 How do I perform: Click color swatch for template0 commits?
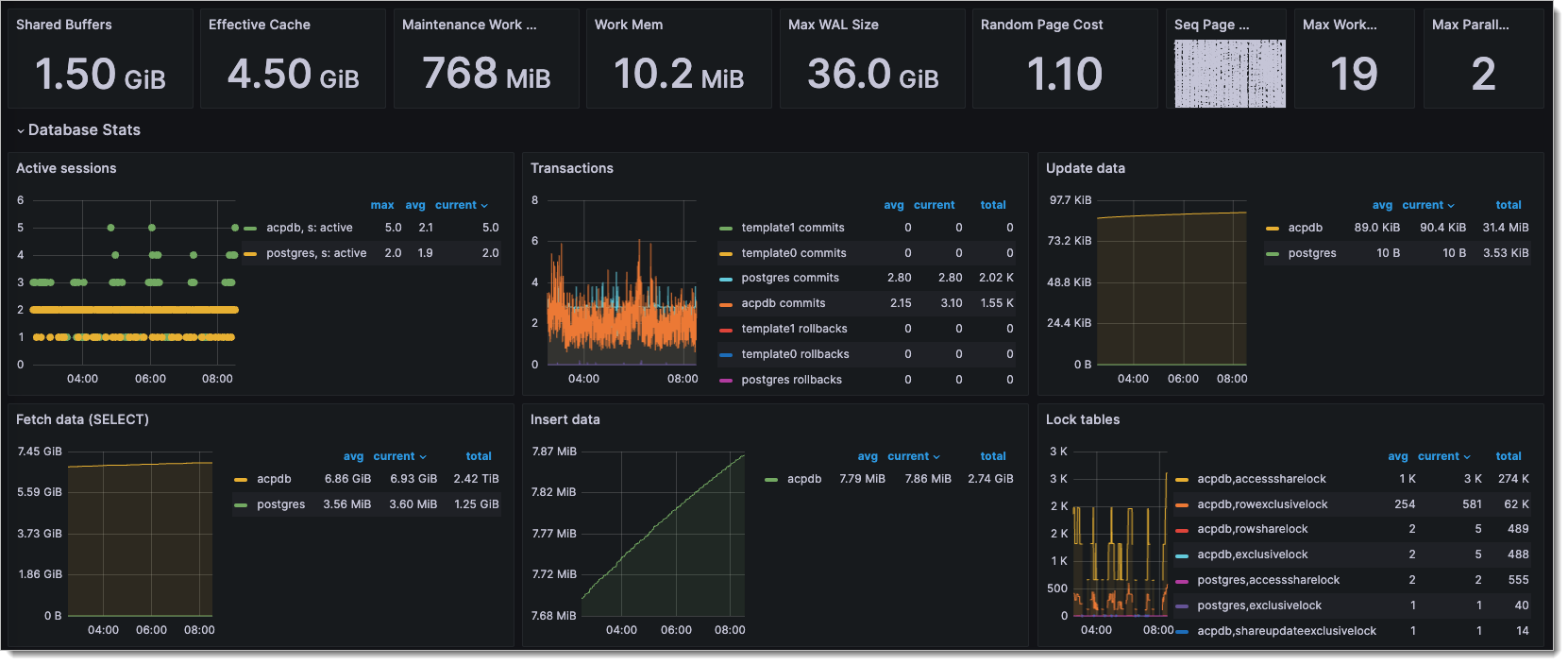(725, 254)
